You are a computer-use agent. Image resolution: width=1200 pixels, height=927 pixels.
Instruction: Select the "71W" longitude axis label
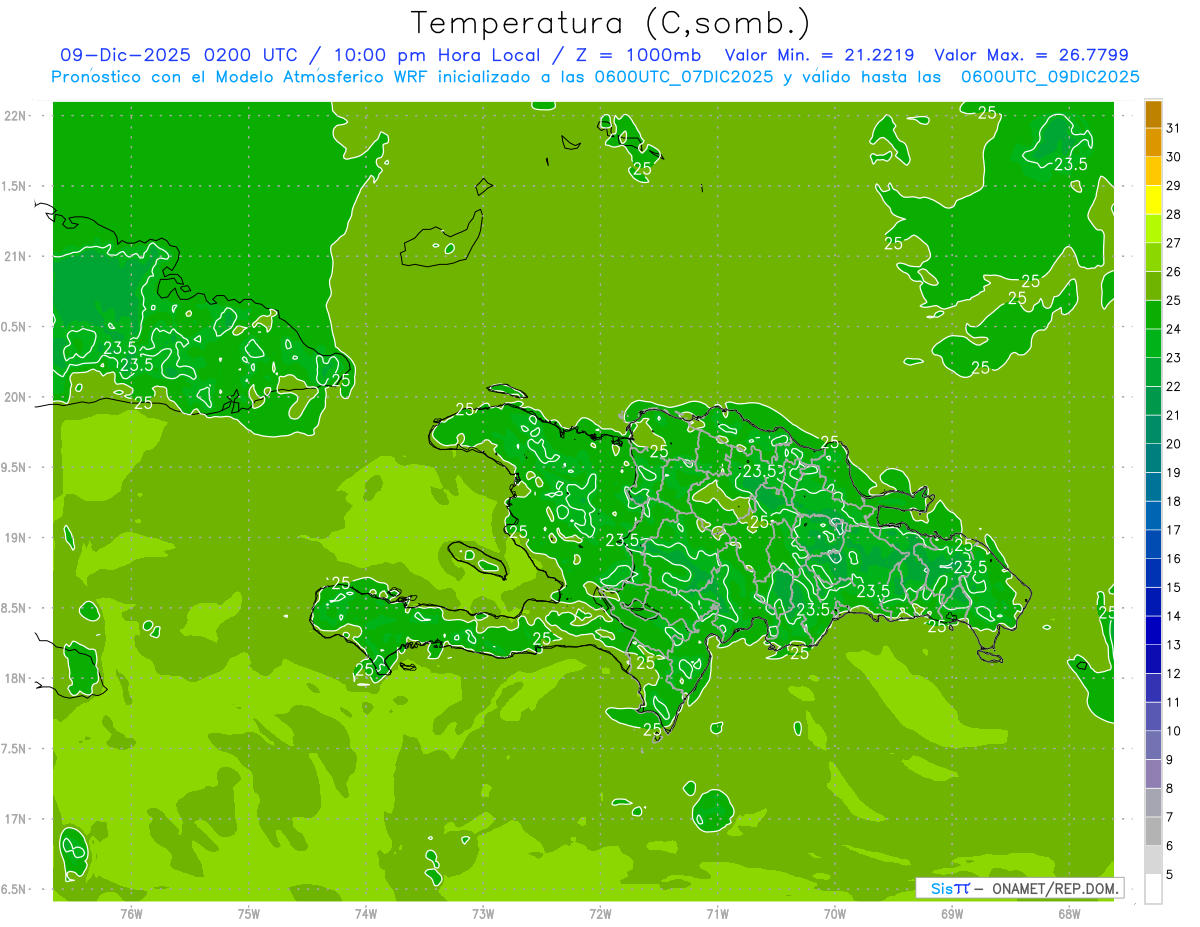coord(717,914)
